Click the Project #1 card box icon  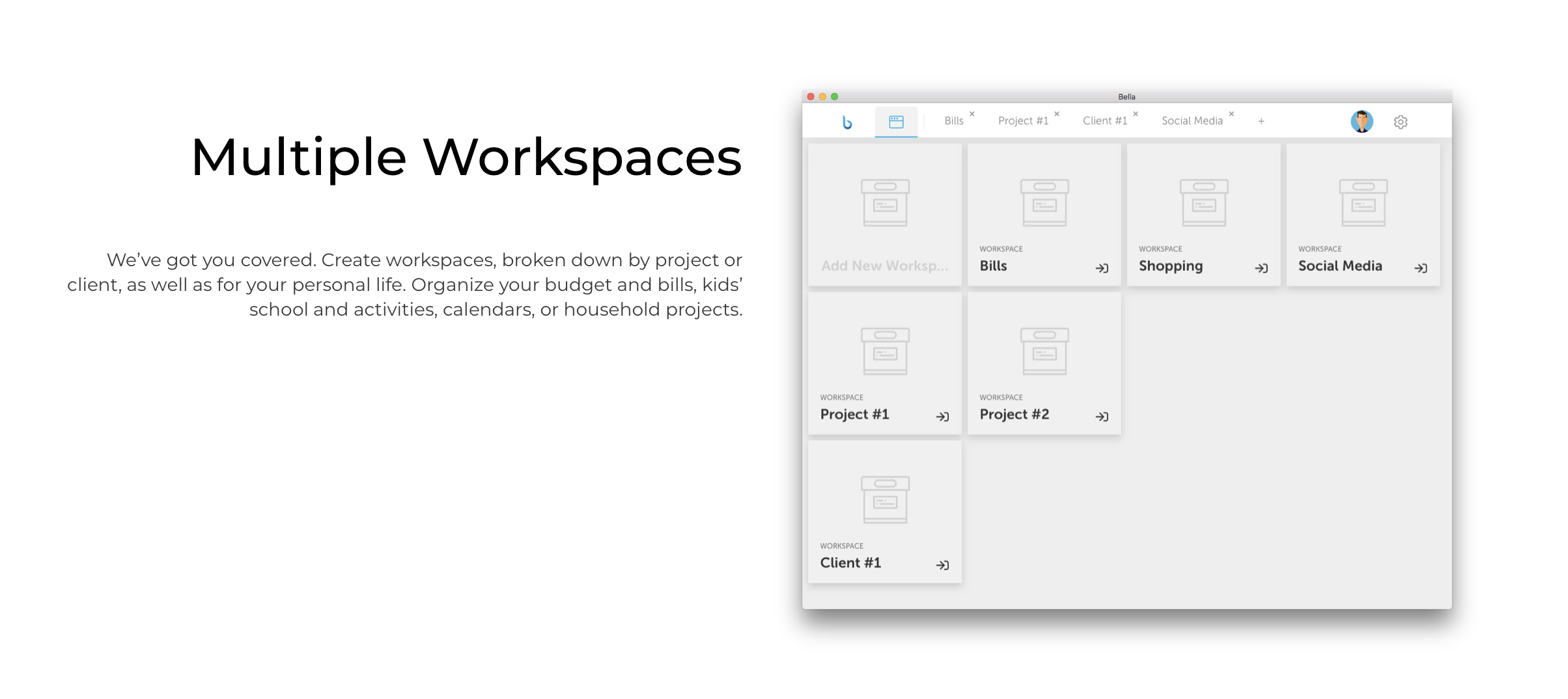(885, 351)
